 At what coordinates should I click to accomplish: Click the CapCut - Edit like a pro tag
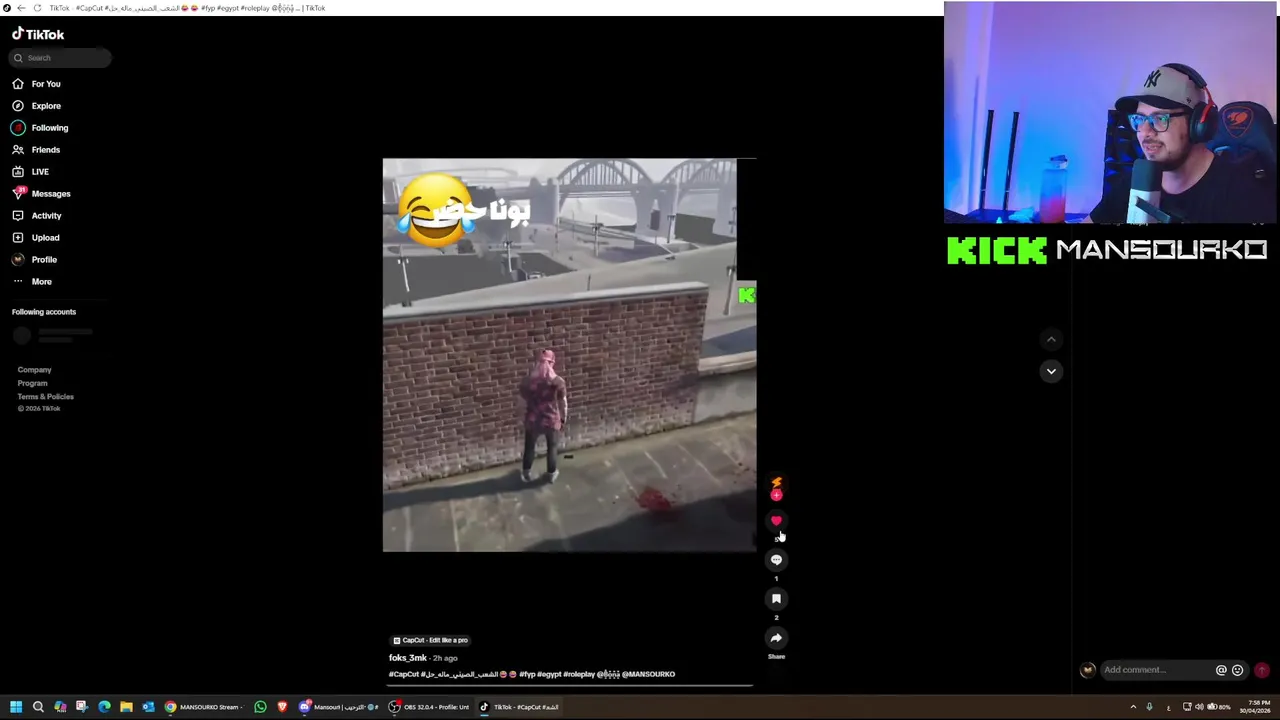click(x=430, y=640)
